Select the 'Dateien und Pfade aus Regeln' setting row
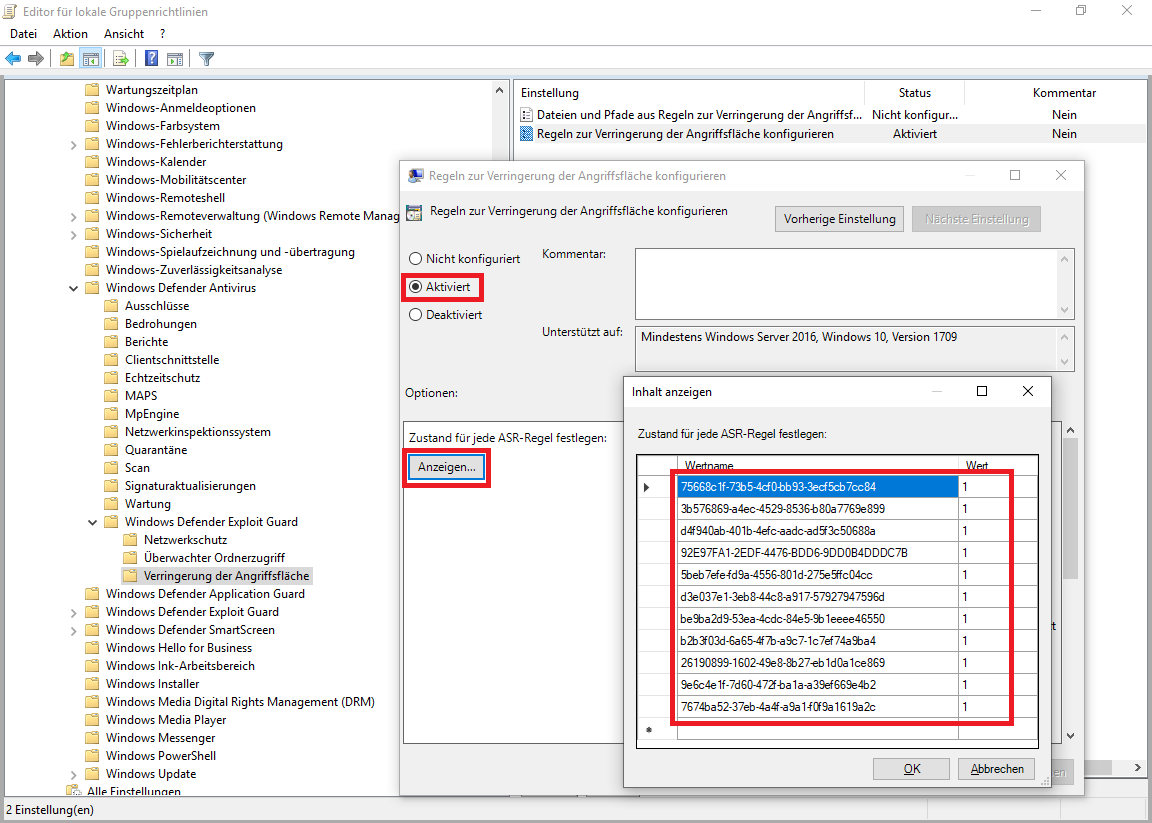This screenshot has height=823, width=1152. coord(830,115)
